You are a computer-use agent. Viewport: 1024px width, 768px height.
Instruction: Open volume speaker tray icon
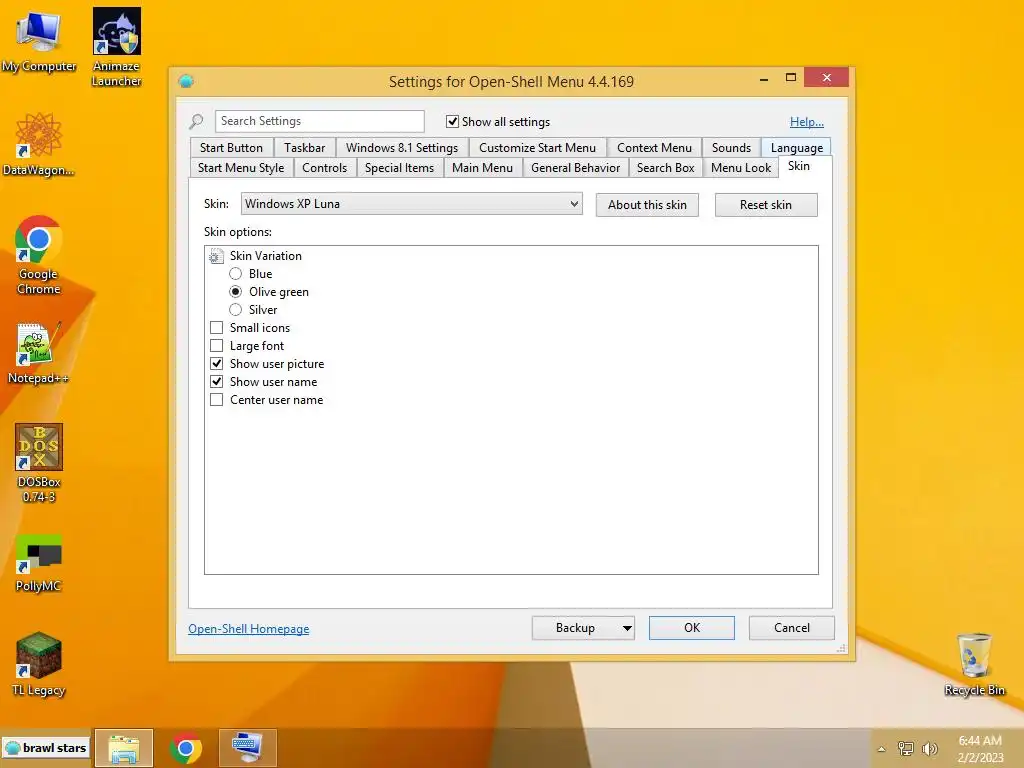(929, 749)
